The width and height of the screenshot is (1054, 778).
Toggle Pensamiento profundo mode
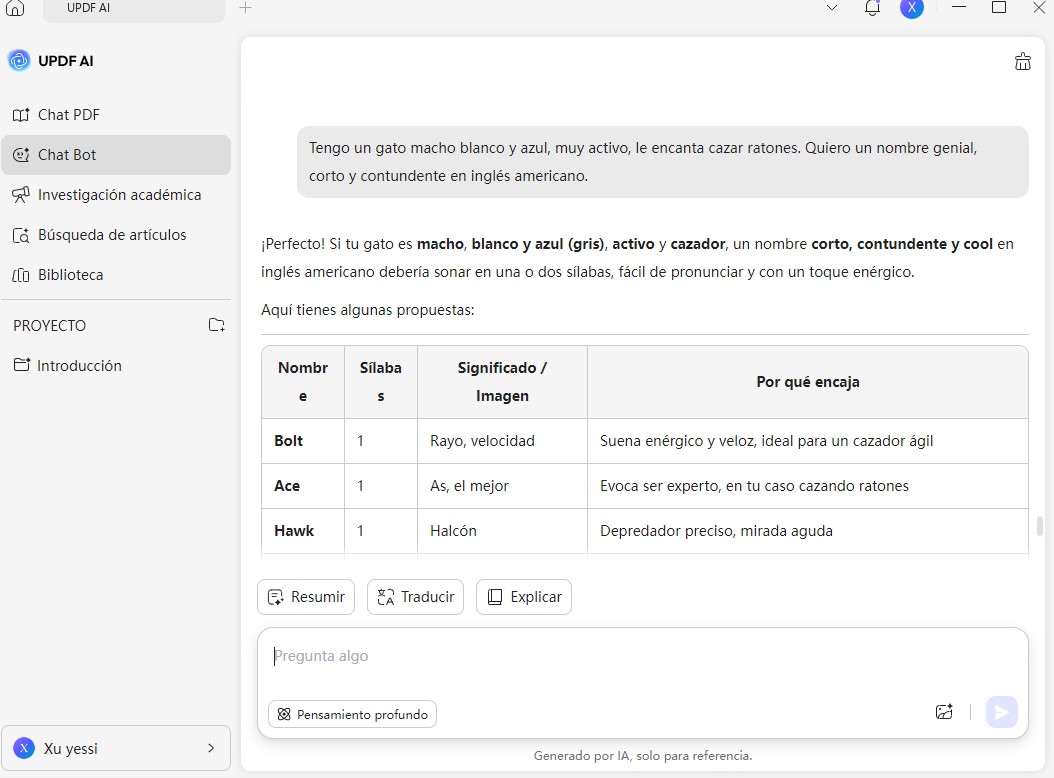352,714
